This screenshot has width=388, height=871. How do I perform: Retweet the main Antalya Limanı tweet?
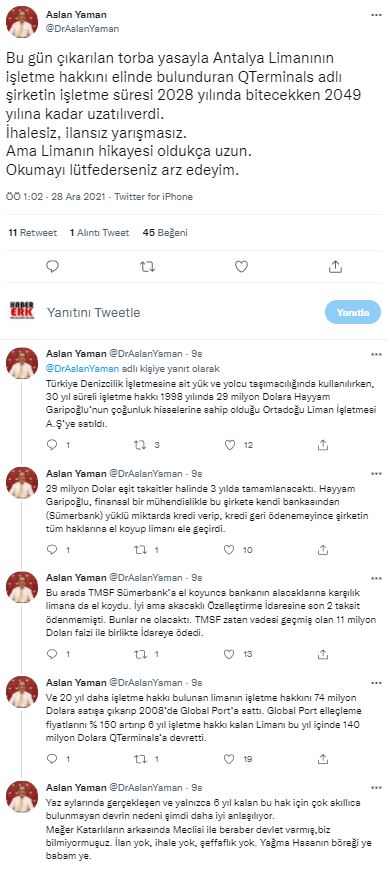(x=147, y=267)
